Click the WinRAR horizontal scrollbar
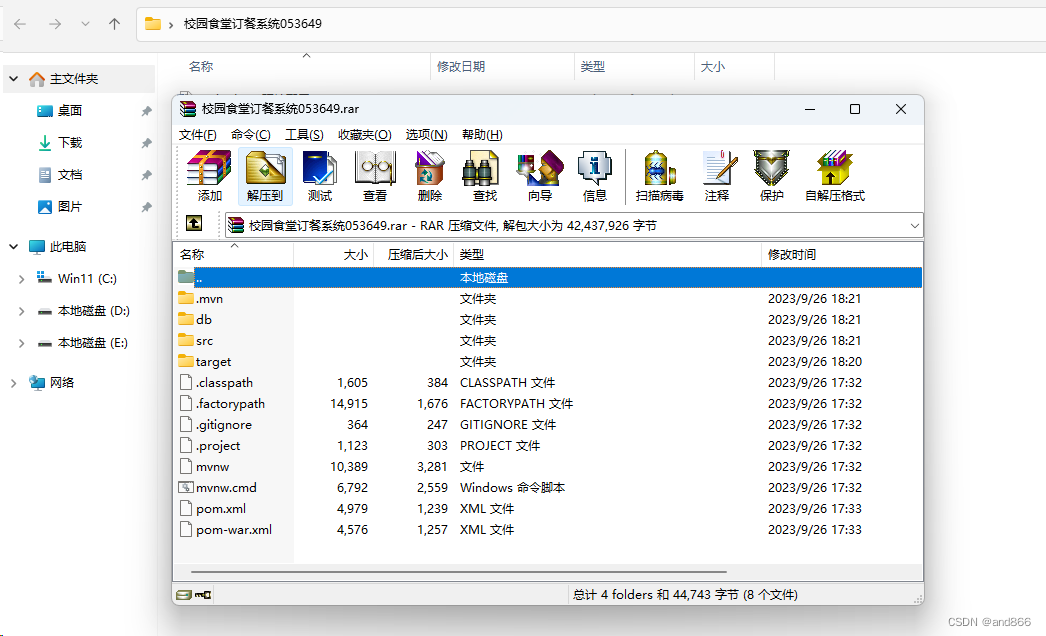Viewport: 1046px width, 636px height. coord(458,572)
